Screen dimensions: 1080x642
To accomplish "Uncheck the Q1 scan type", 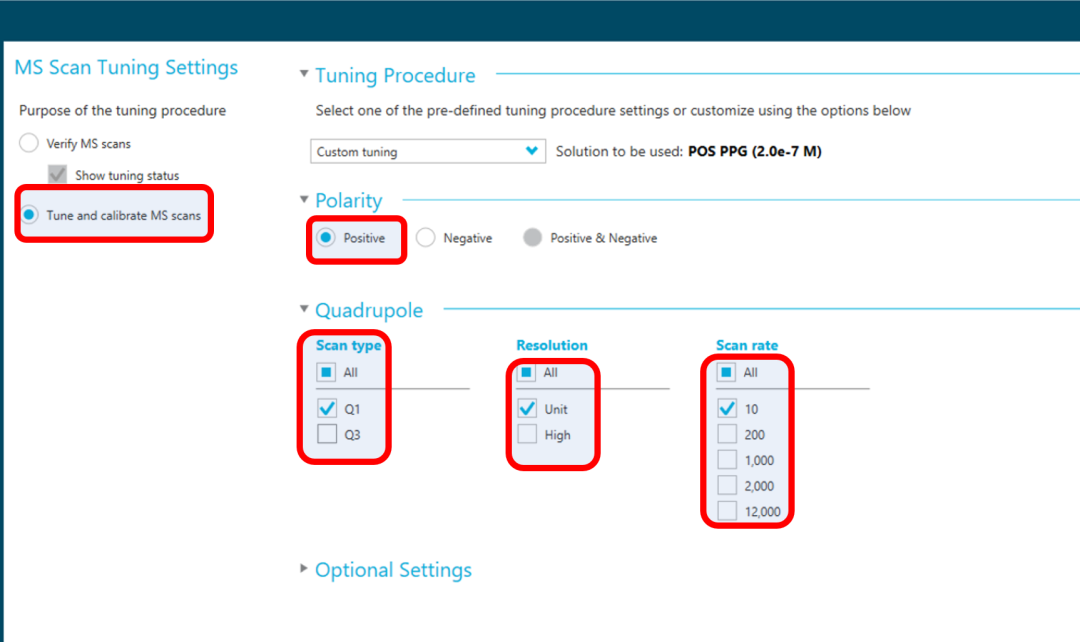I will (x=326, y=408).
